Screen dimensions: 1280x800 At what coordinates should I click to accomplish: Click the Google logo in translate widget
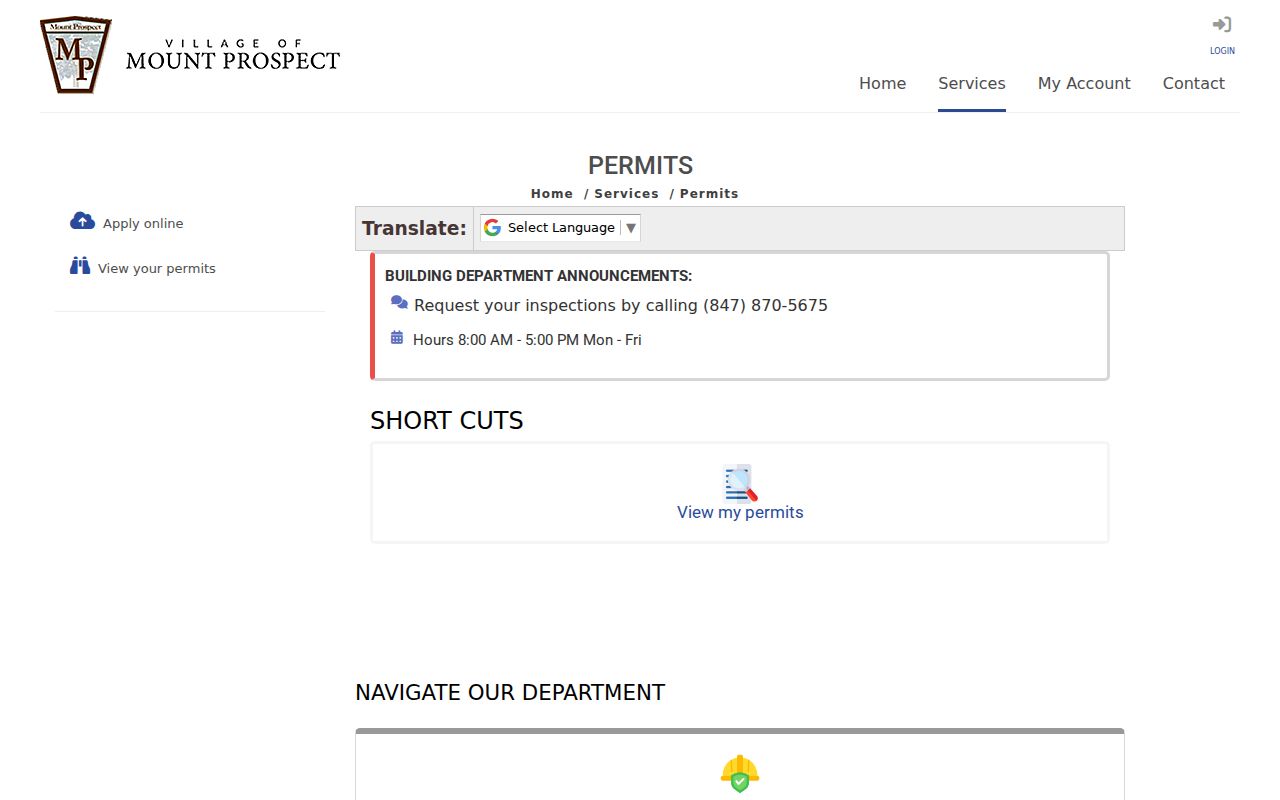[492, 228]
